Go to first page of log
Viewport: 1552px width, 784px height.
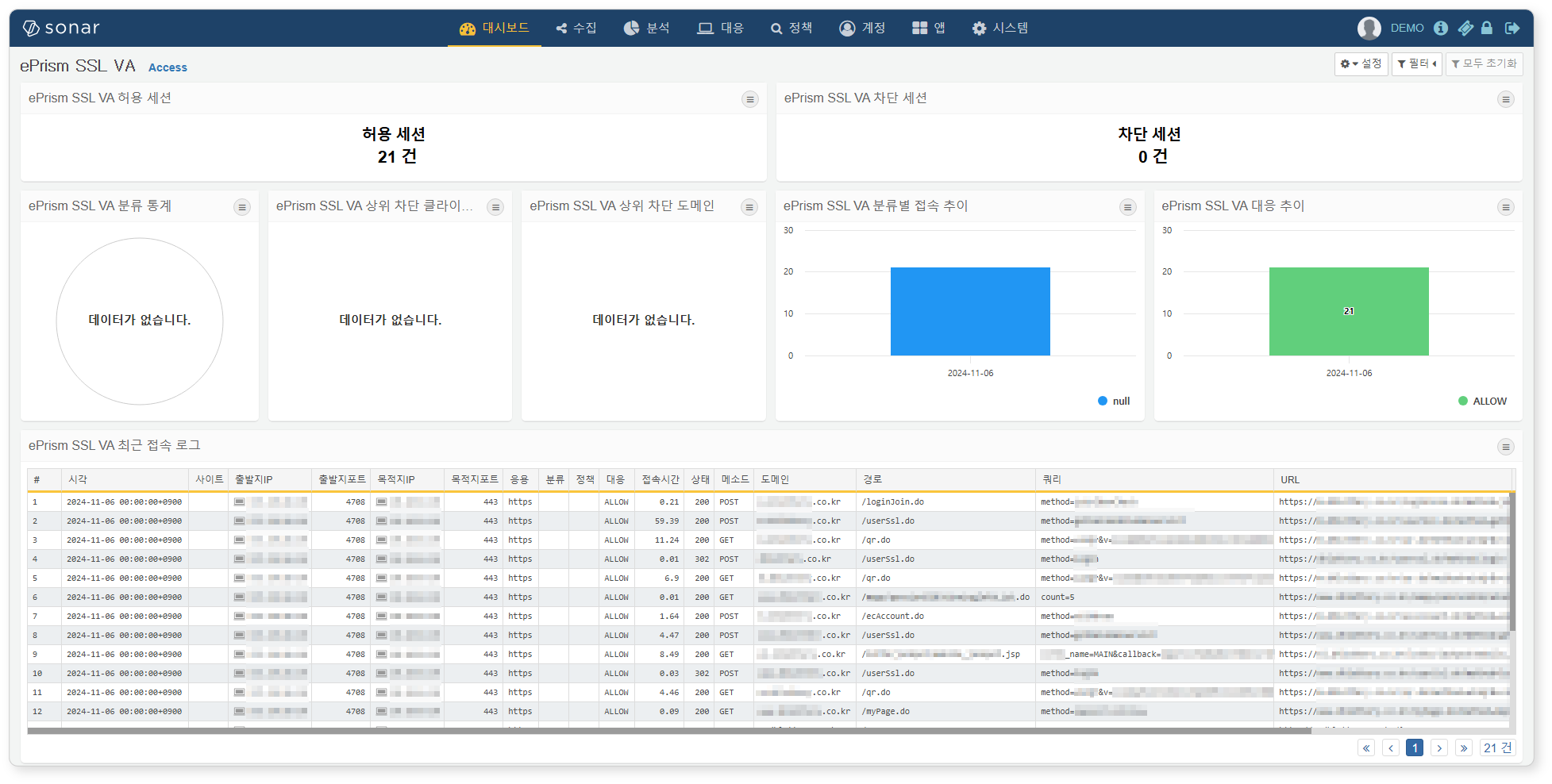(1366, 747)
